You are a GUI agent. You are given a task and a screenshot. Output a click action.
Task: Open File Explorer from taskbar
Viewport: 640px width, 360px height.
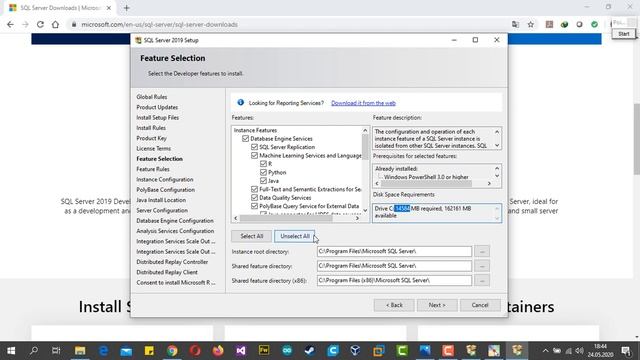pyautogui.click(x=80, y=351)
